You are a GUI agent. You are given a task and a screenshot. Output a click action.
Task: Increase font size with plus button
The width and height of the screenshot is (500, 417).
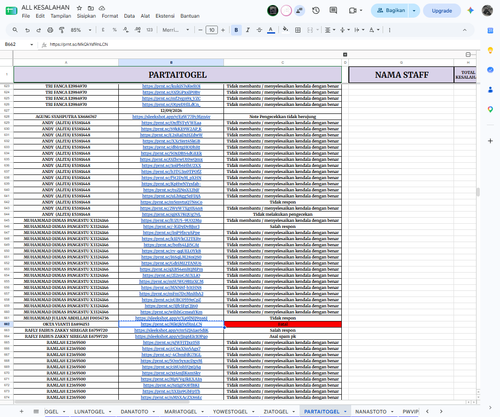(223, 30)
